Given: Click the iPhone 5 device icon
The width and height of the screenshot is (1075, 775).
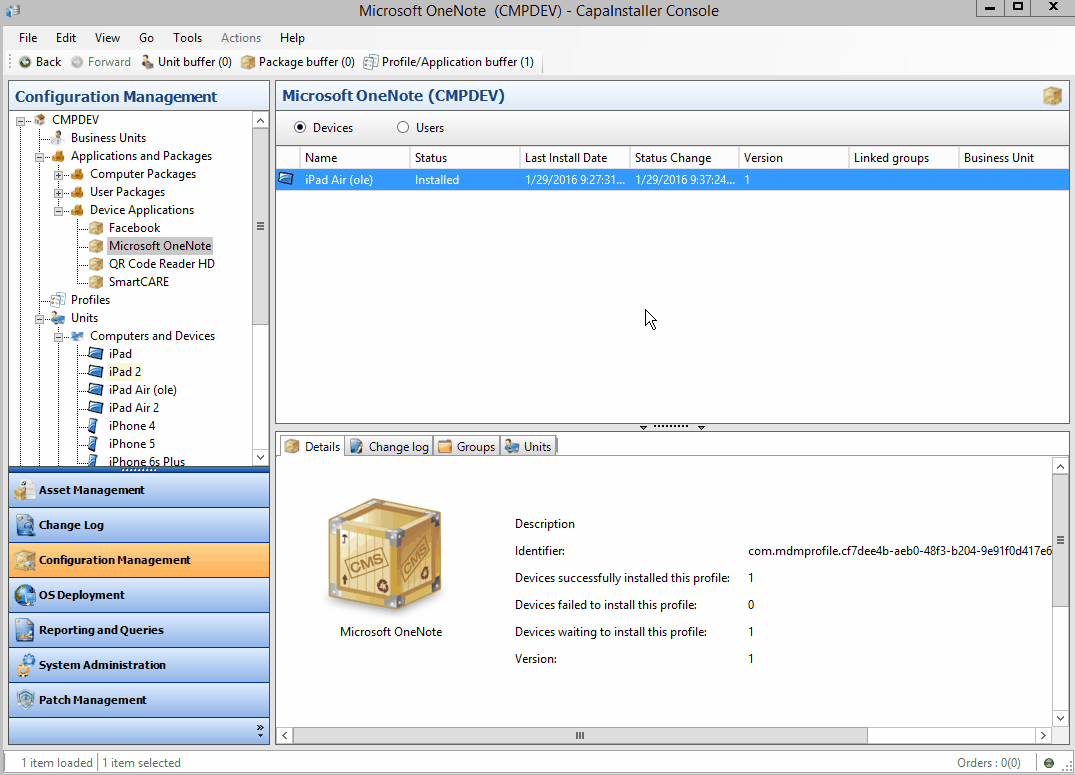Looking at the screenshot, I should (x=93, y=444).
